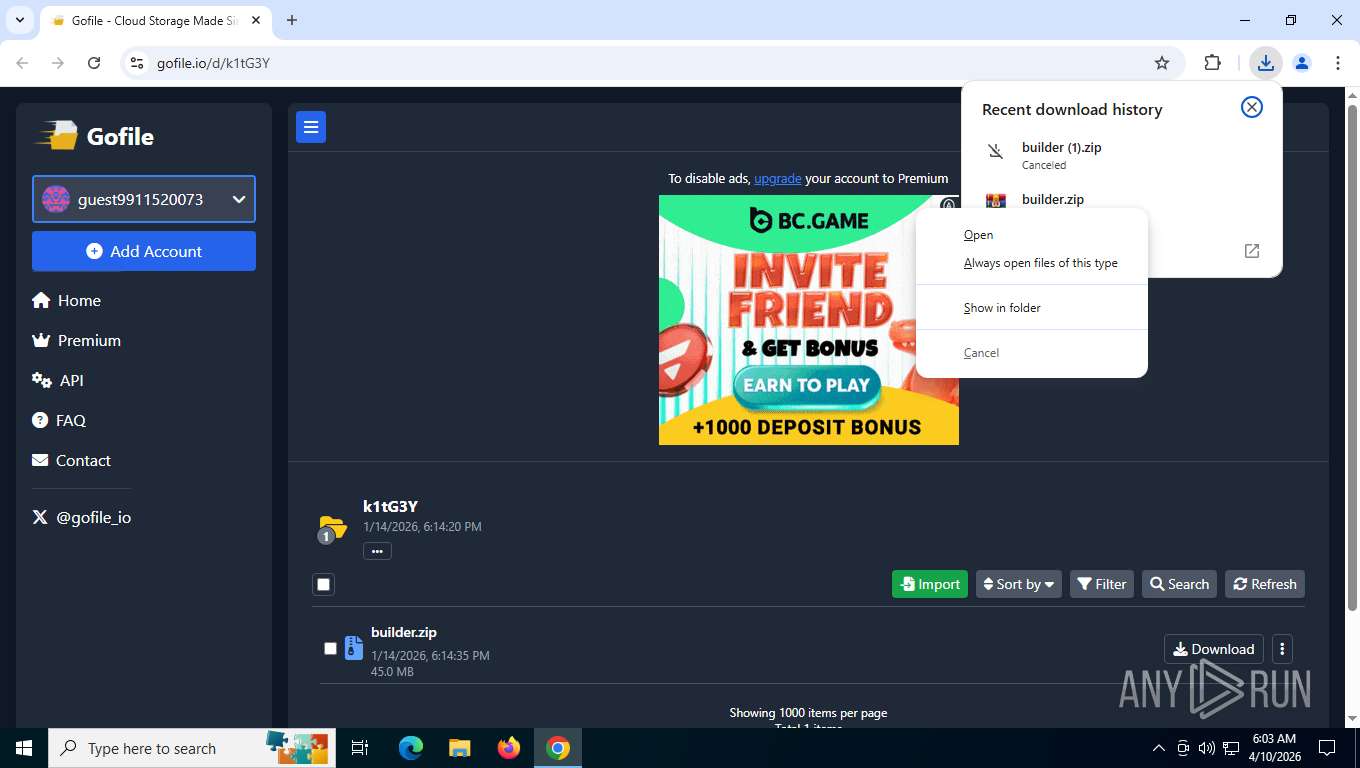This screenshot has width=1360, height=768.
Task: Visit the @gofile_io X profile link
Action: click(x=82, y=517)
